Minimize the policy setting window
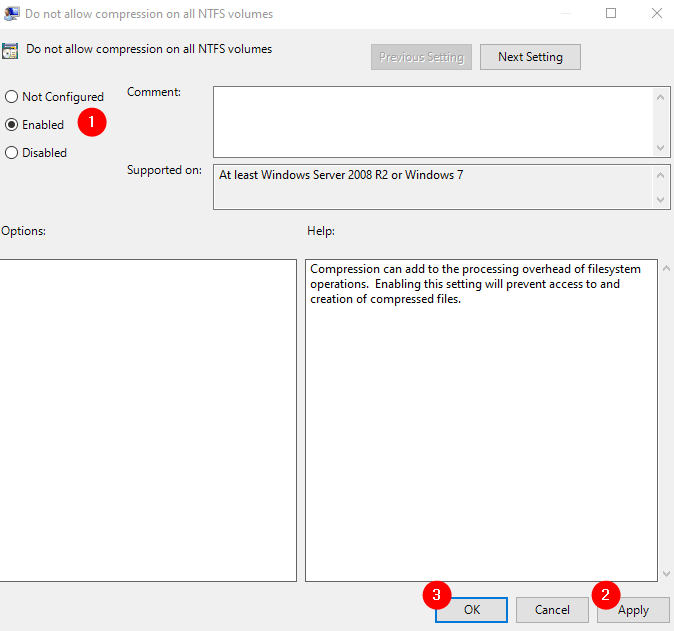 tap(566, 13)
